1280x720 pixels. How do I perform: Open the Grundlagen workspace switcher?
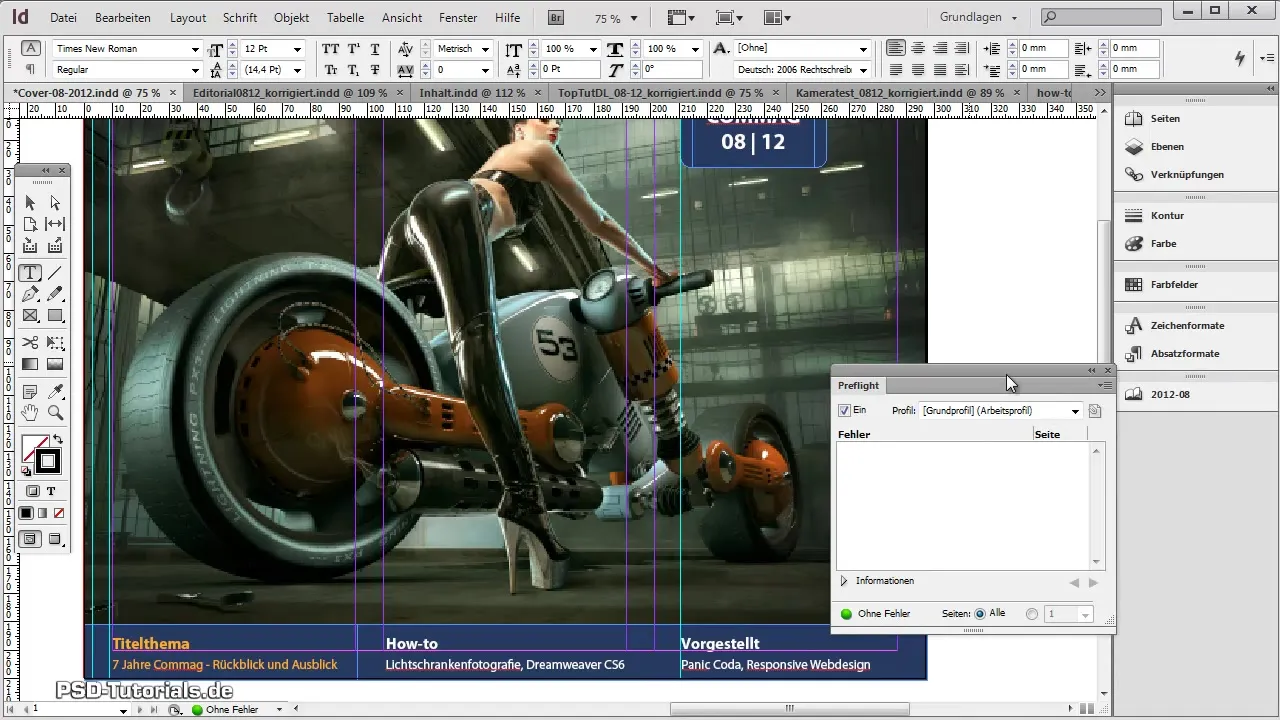point(979,18)
